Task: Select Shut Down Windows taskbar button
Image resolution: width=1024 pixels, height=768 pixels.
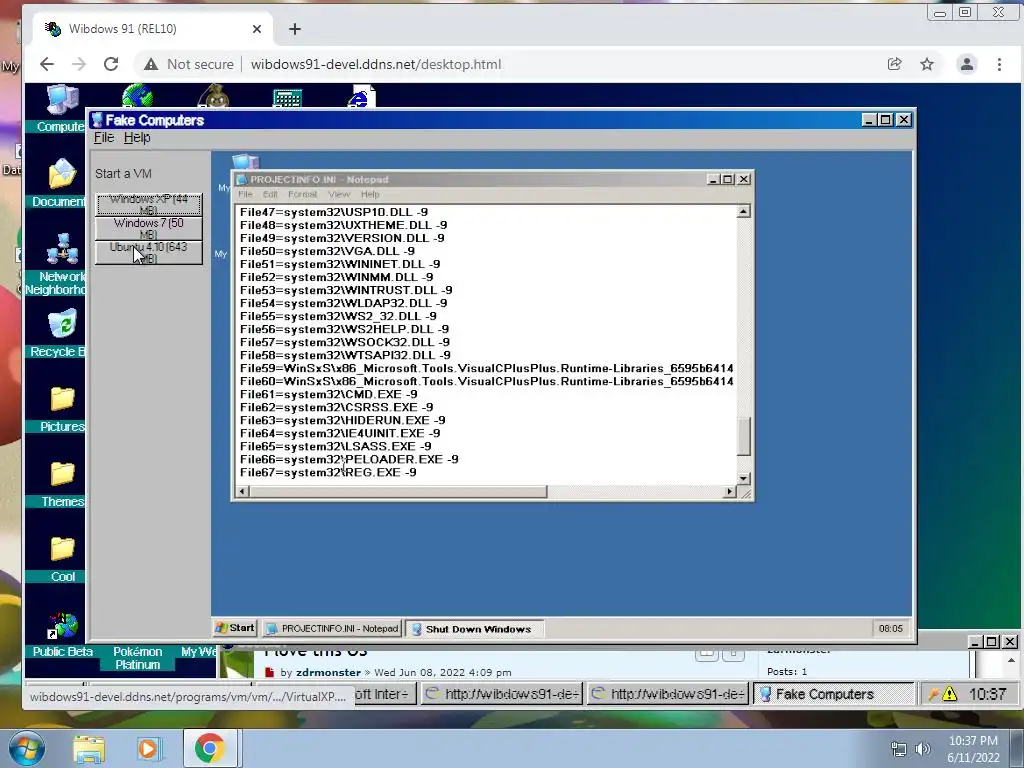Action: (x=475, y=629)
